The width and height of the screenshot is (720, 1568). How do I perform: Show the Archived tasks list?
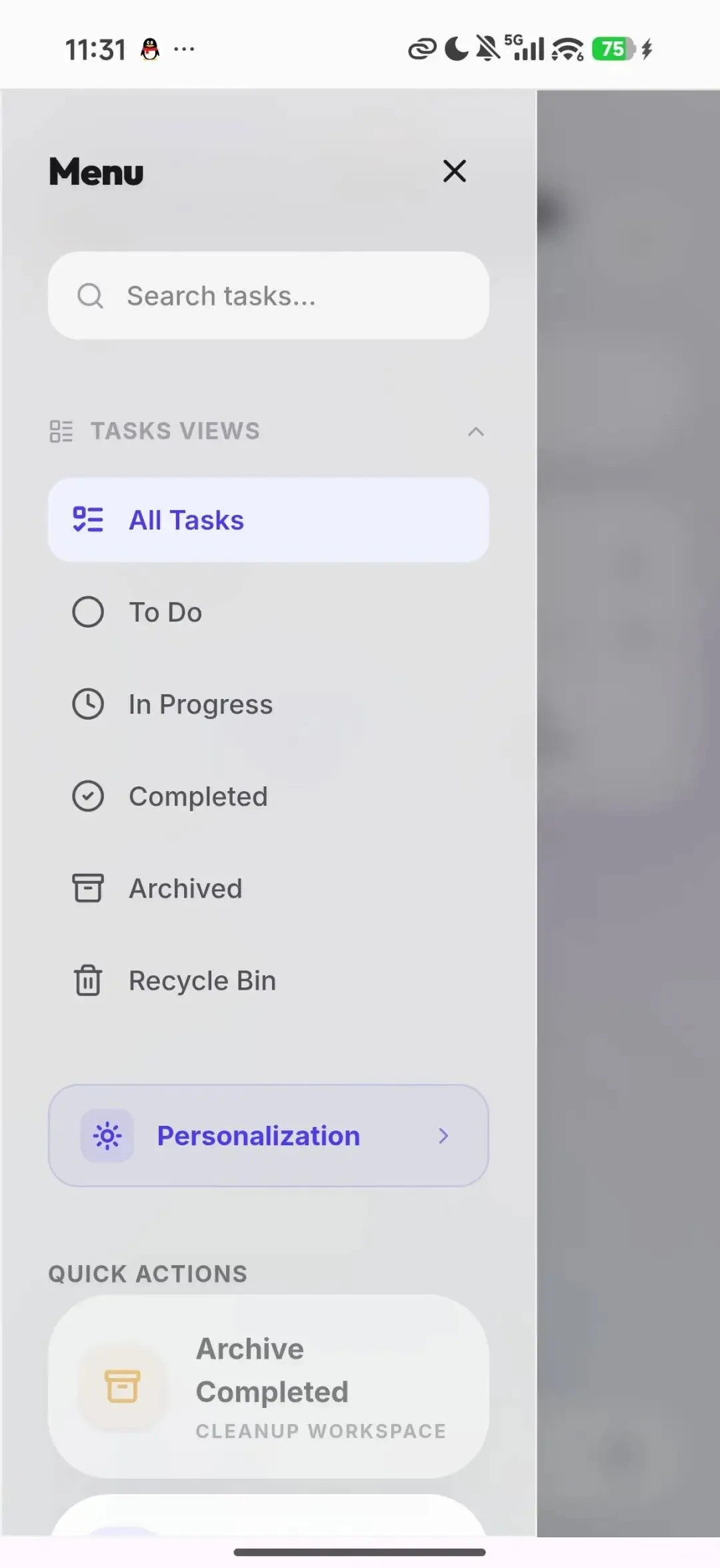coord(185,888)
